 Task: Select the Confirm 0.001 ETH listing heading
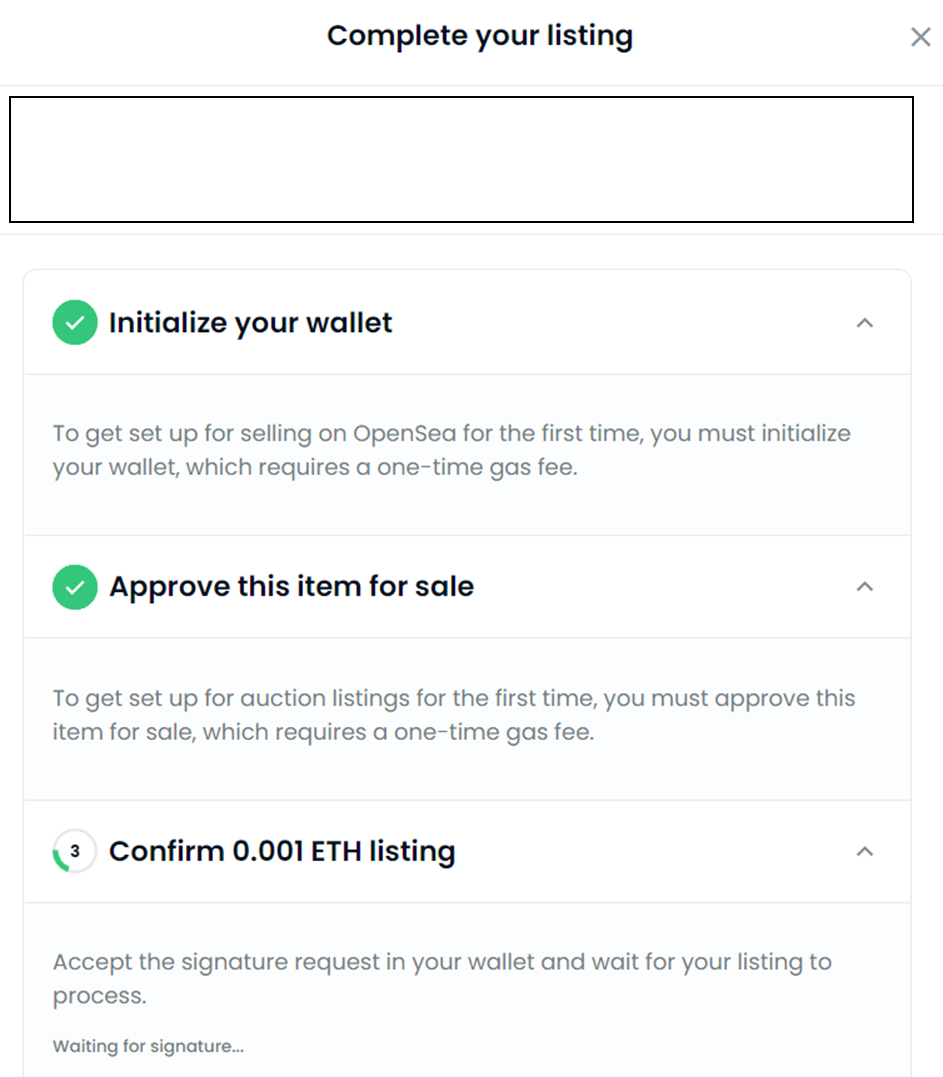[x=282, y=852]
